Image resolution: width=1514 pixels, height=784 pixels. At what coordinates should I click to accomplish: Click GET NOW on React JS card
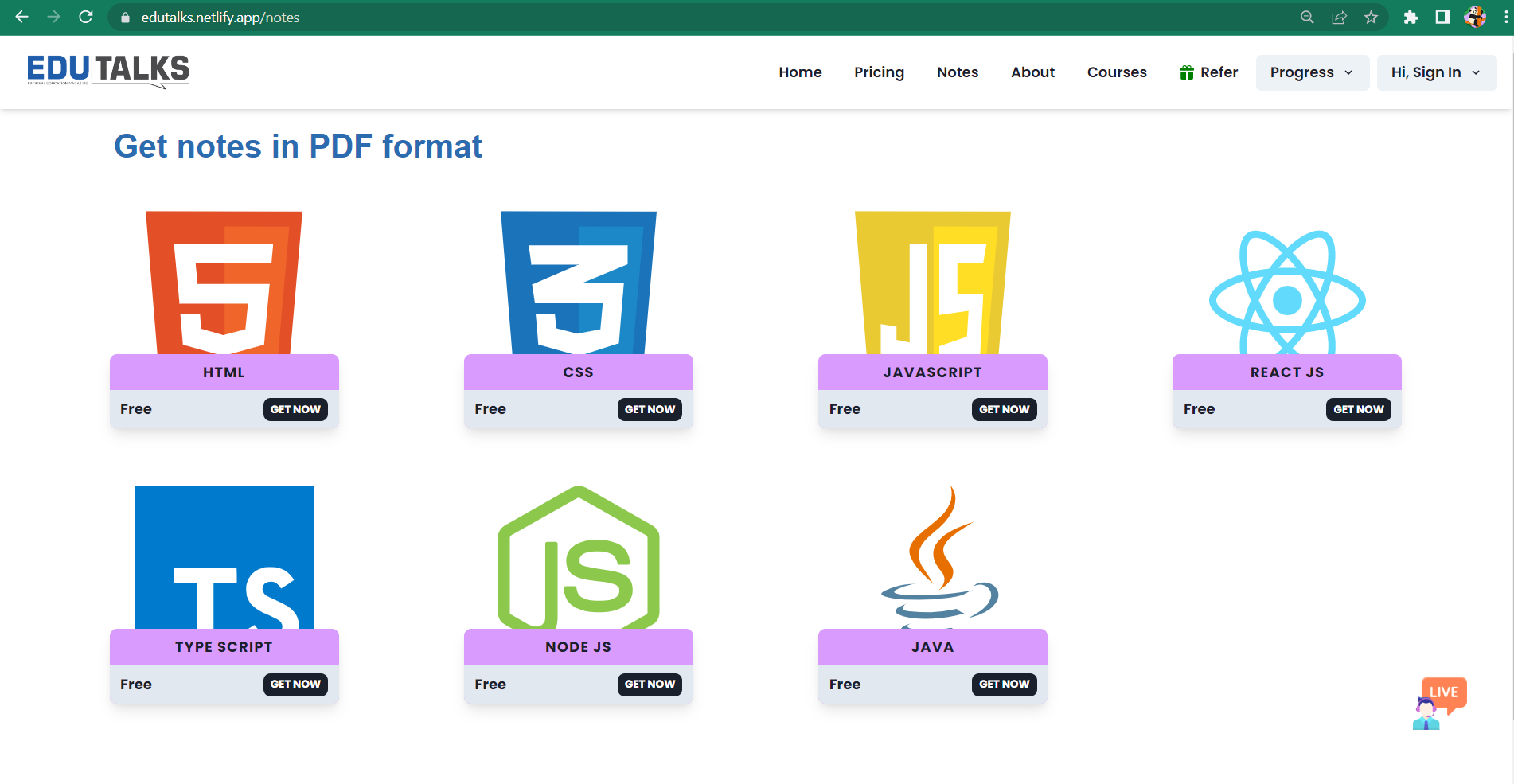[x=1359, y=409]
